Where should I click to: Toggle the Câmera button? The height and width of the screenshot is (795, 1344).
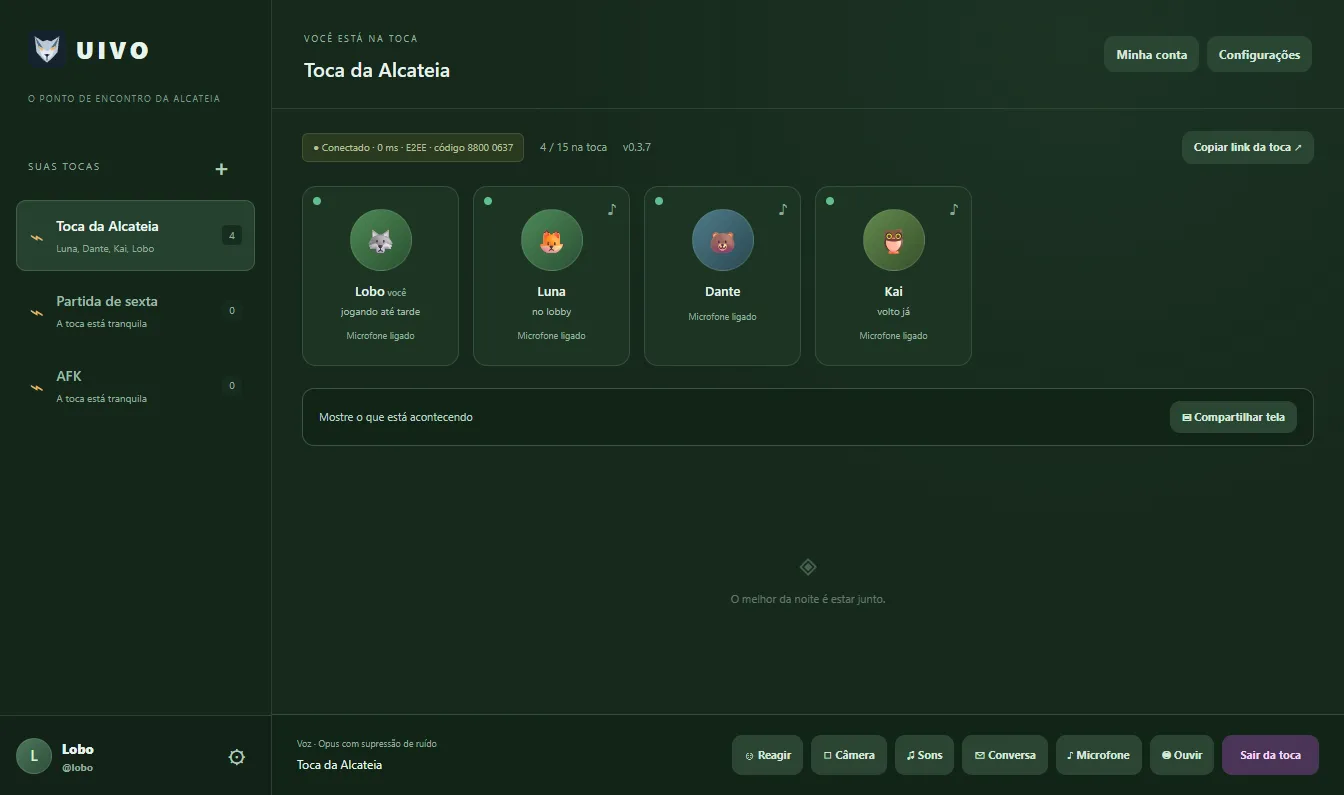pos(849,755)
